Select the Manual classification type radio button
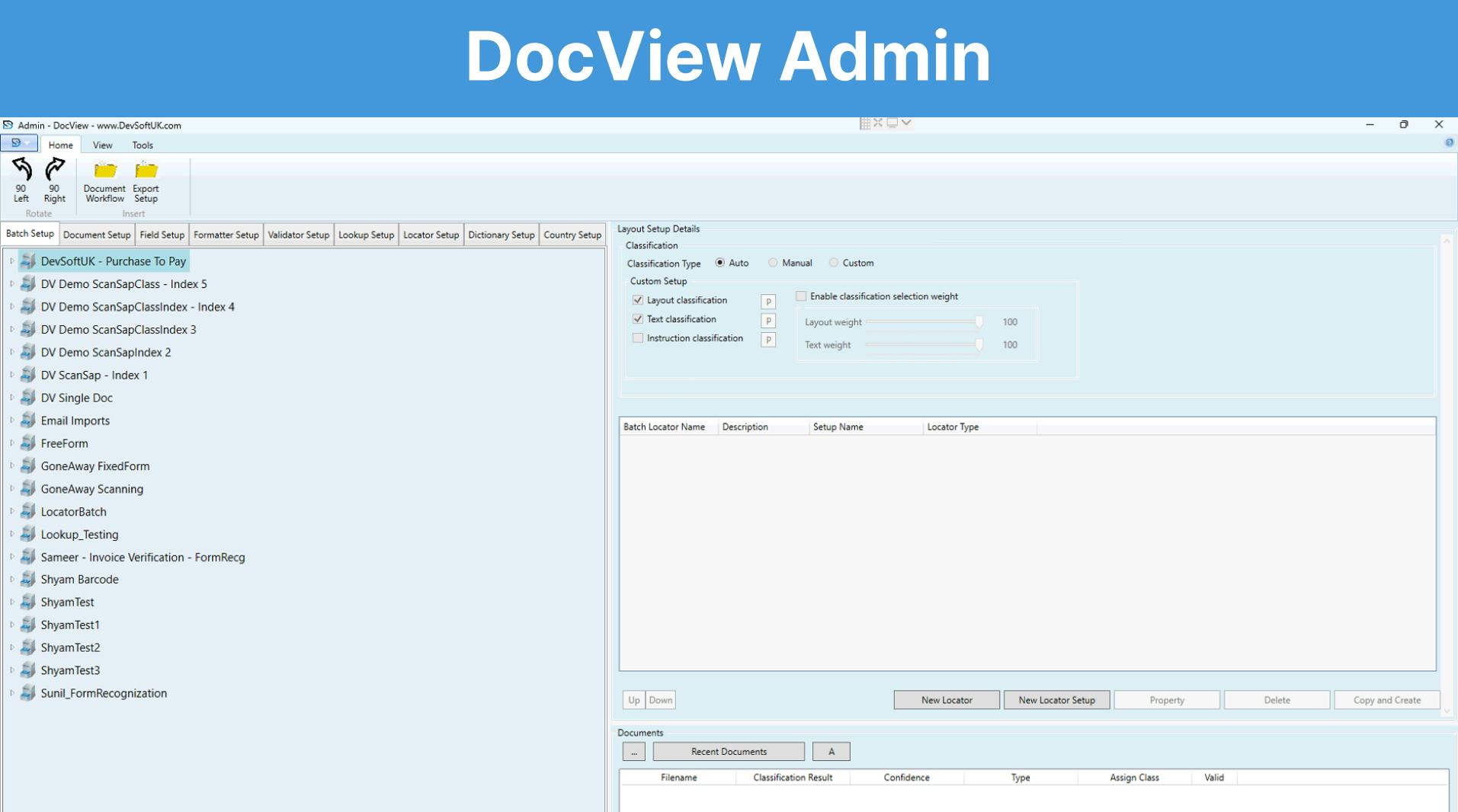1458x812 pixels. (774, 263)
